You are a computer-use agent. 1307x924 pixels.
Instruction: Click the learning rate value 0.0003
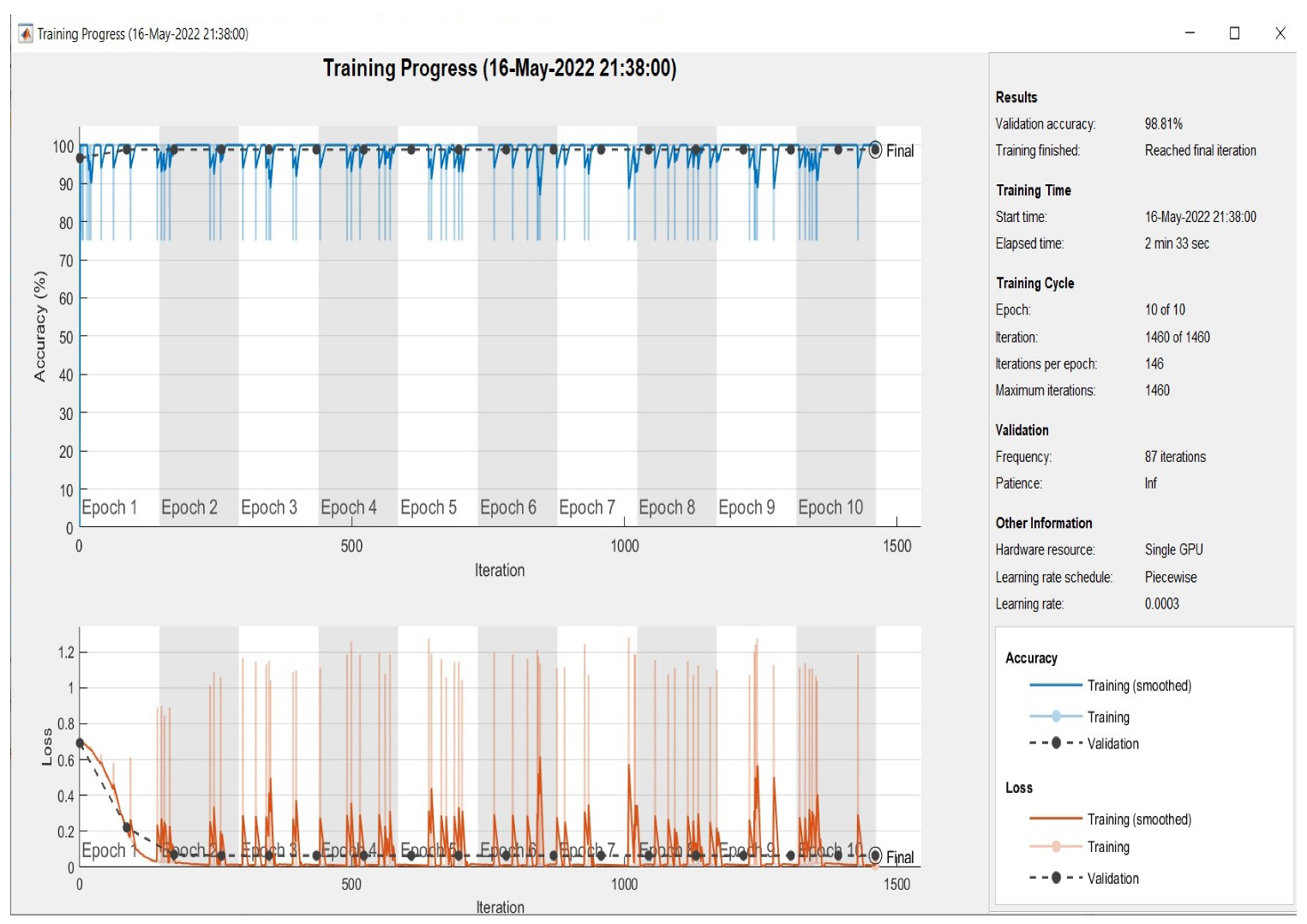1161,604
